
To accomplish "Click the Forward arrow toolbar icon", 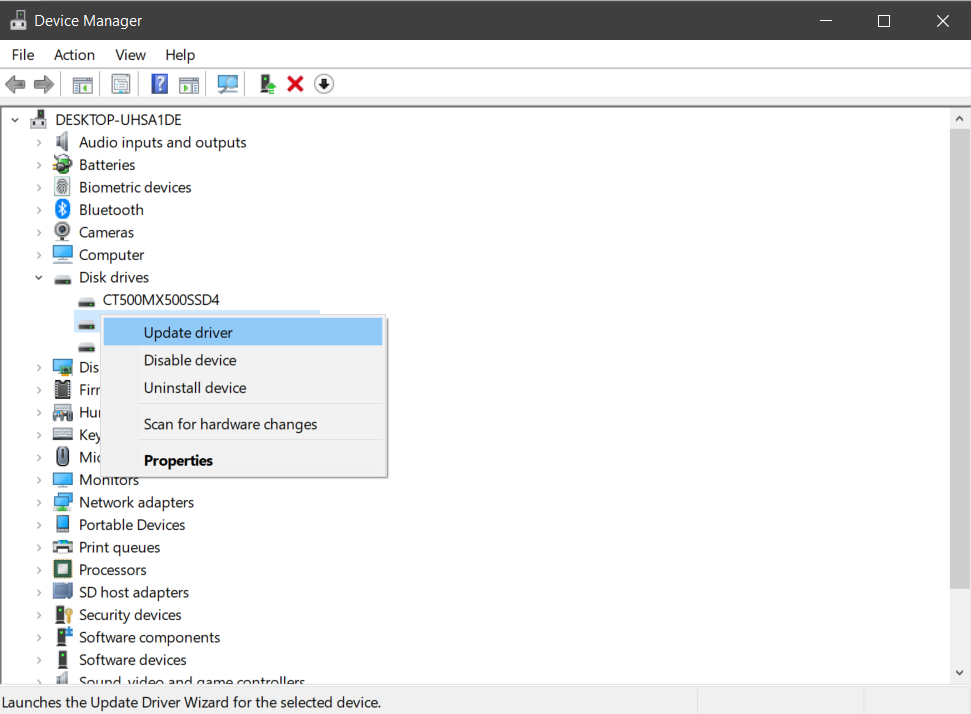I will point(43,84).
